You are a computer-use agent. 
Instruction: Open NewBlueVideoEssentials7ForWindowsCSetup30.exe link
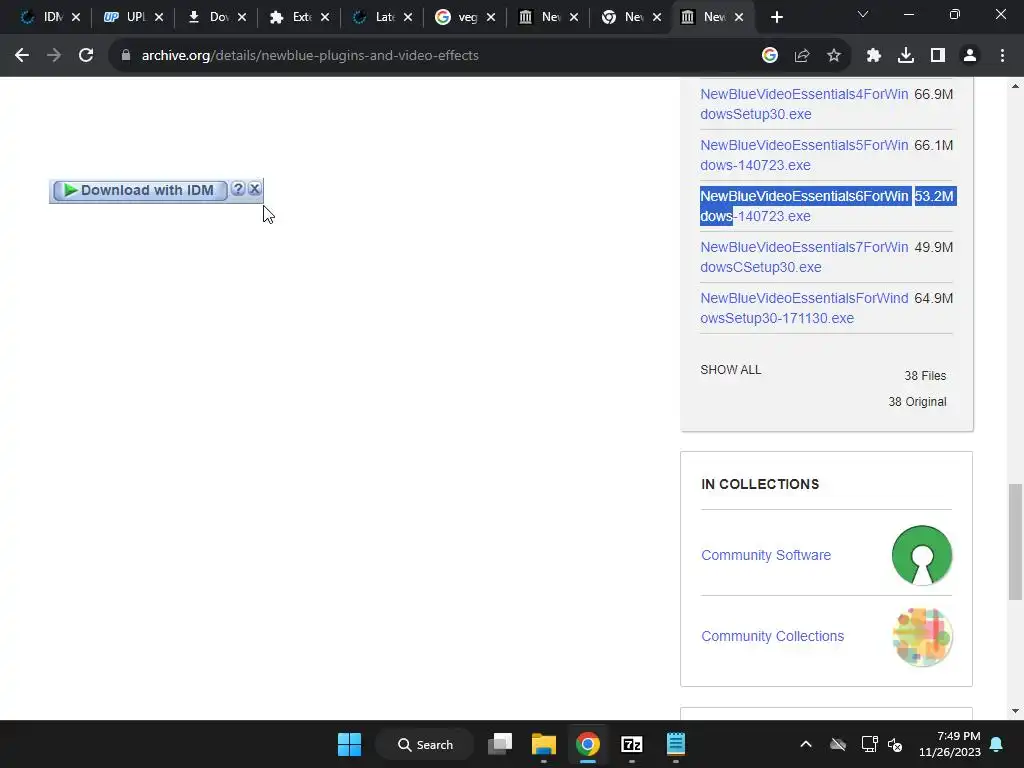pos(804,257)
